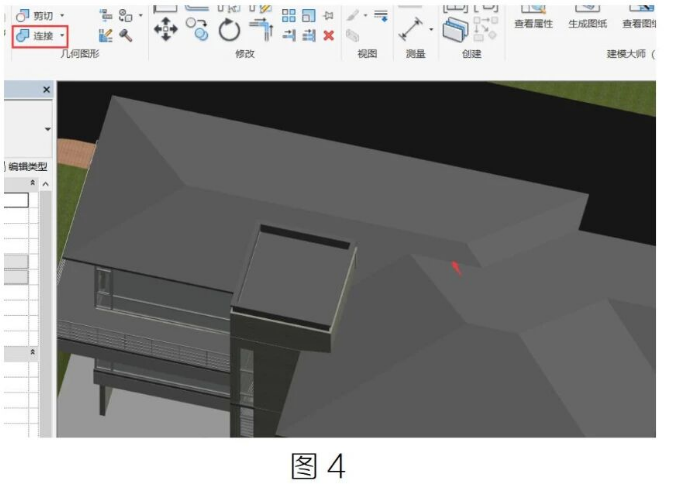Click the Scale tool icon
673x486 pixels.
(309, 16)
